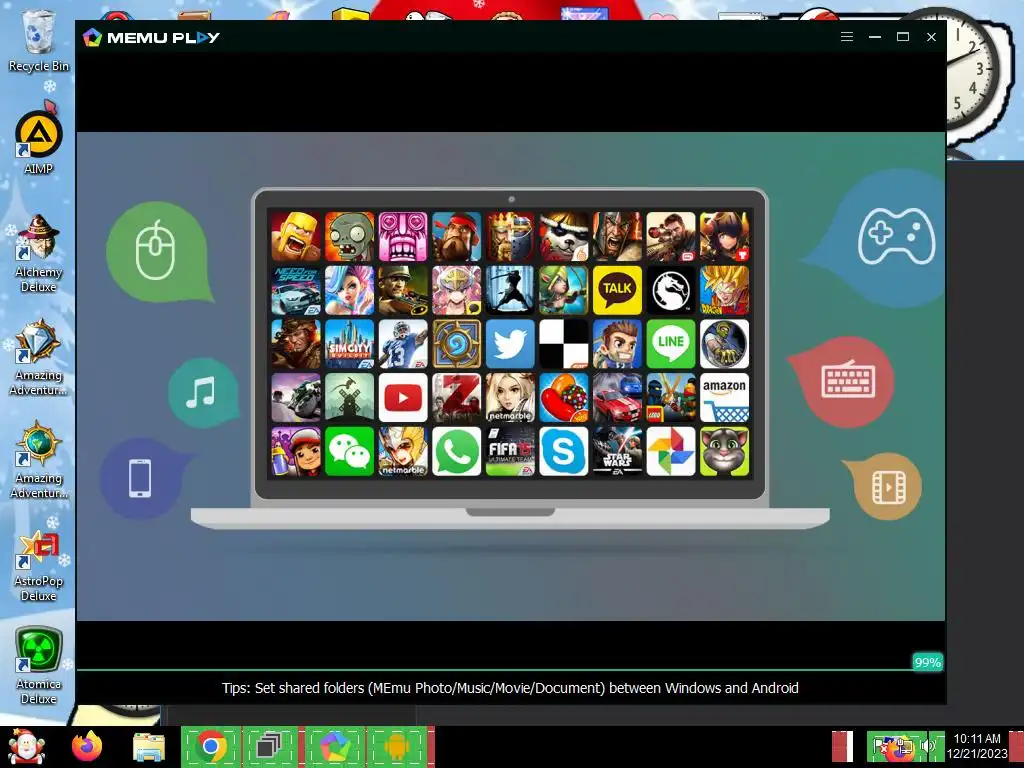This screenshot has height=768, width=1024.
Task: Open the MEmu Play hamburger menu
Action: tap(846, 37)
